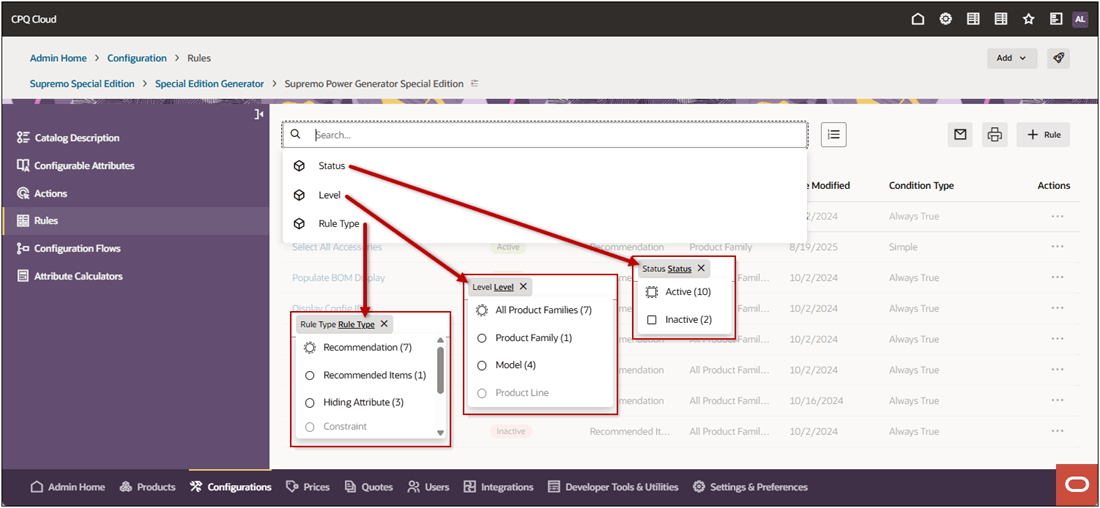The width and height of the screenshot is (1100, 508).
Task: Open Settings & Preferences menu
Action: pos(750,486)
